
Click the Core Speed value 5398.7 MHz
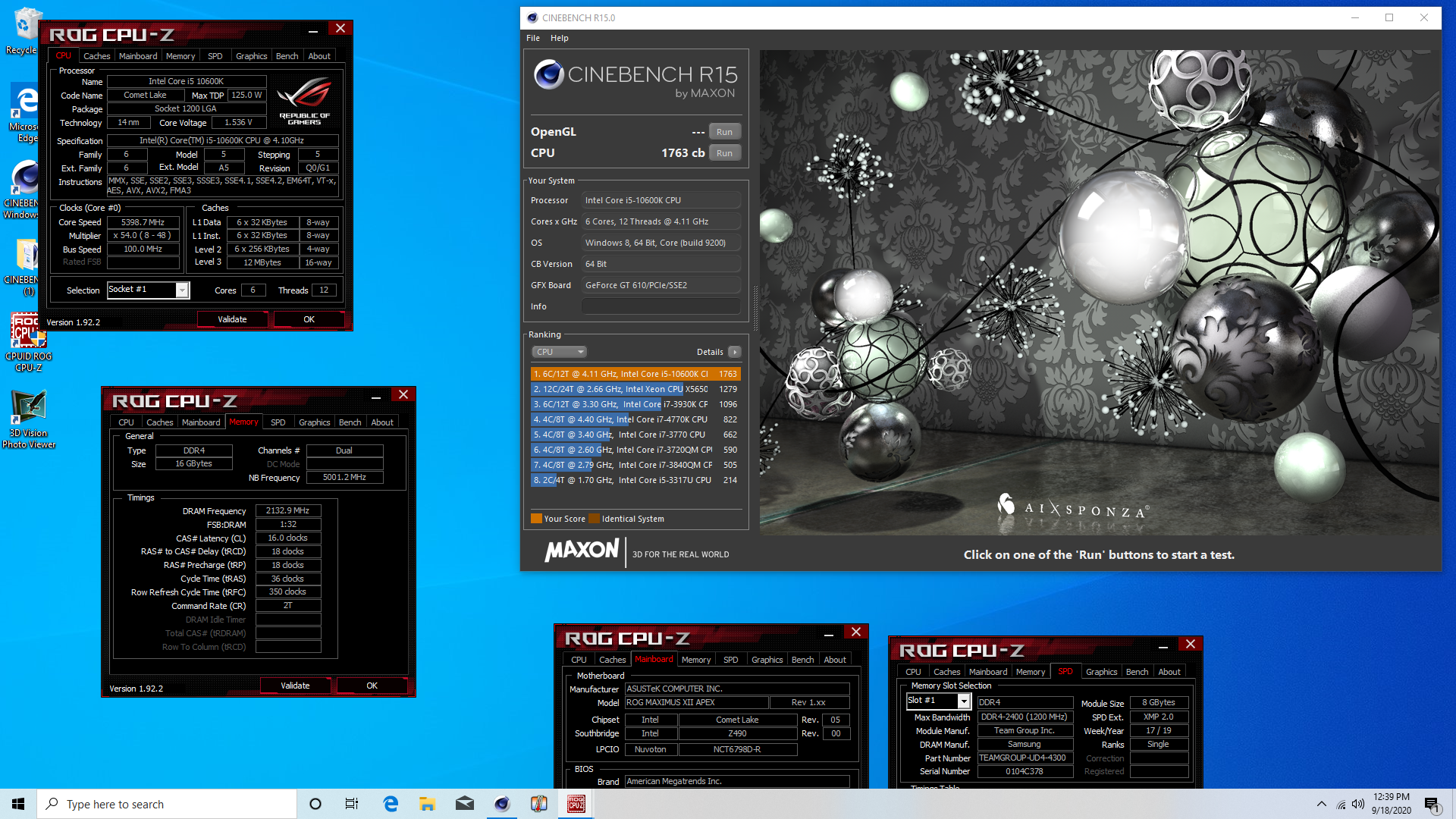[x=143, y=222]
